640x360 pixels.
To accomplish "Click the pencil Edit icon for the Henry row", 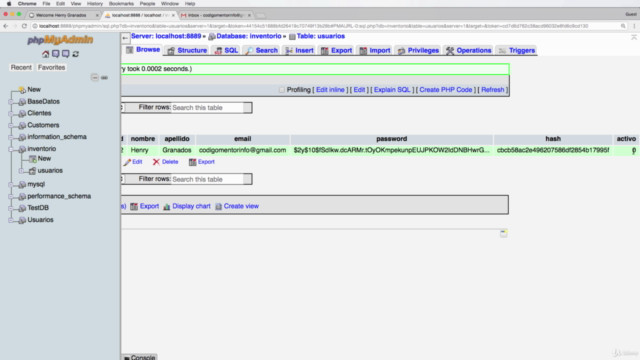I will click(x=127, y=162).
